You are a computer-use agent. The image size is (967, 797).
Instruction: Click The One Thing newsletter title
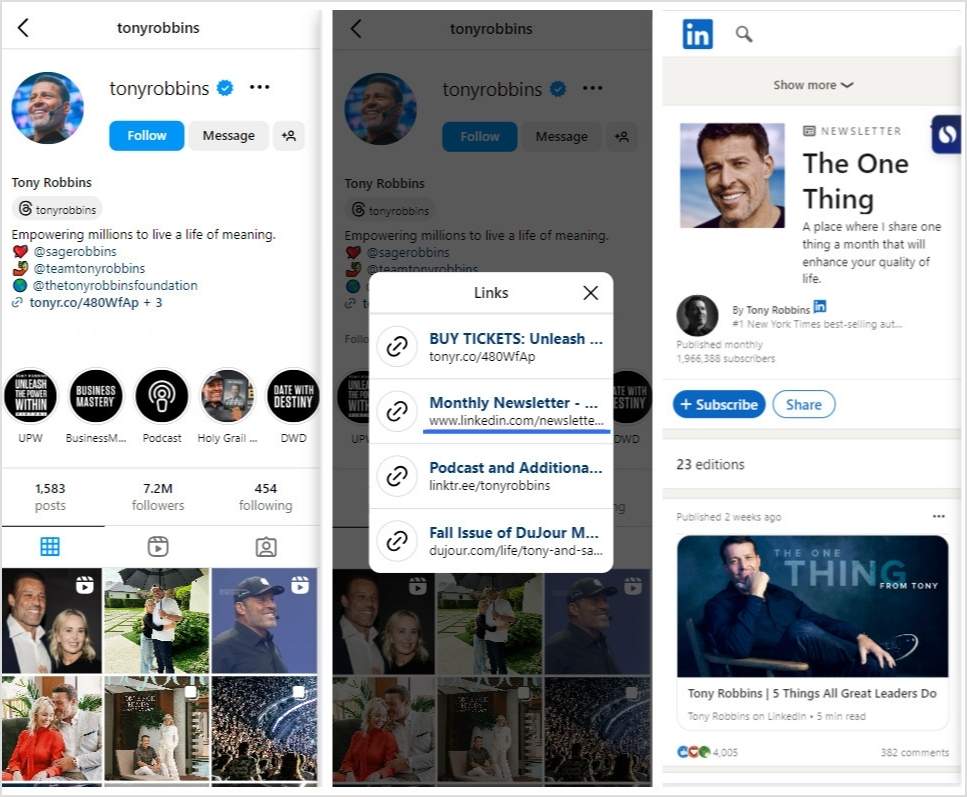tap(855, 181)
